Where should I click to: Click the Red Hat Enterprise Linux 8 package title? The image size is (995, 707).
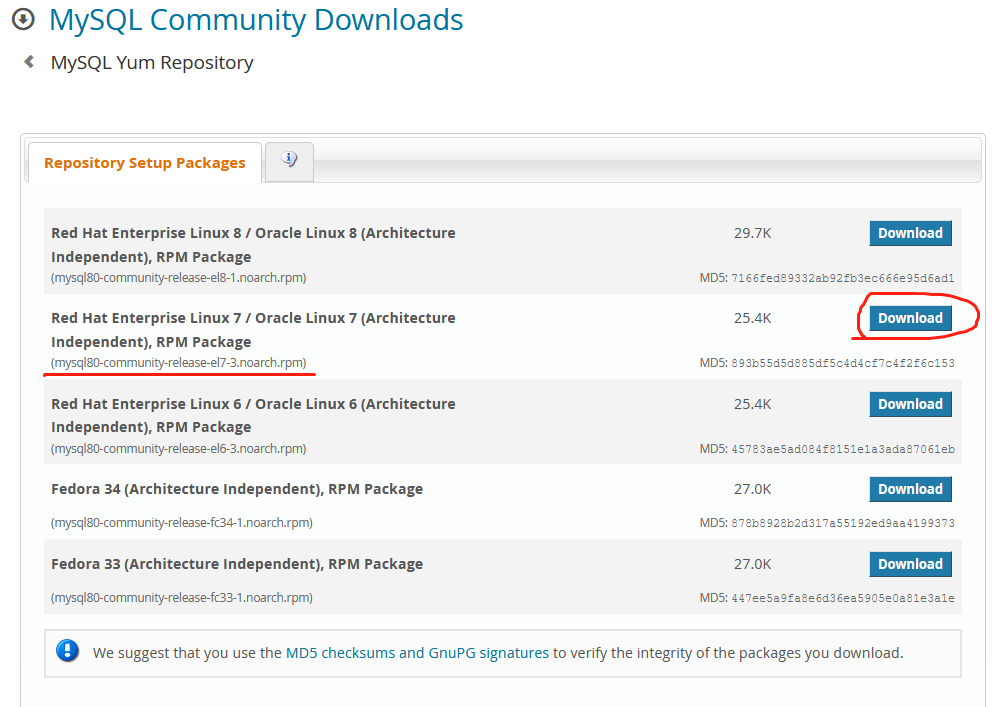point(253,245)
